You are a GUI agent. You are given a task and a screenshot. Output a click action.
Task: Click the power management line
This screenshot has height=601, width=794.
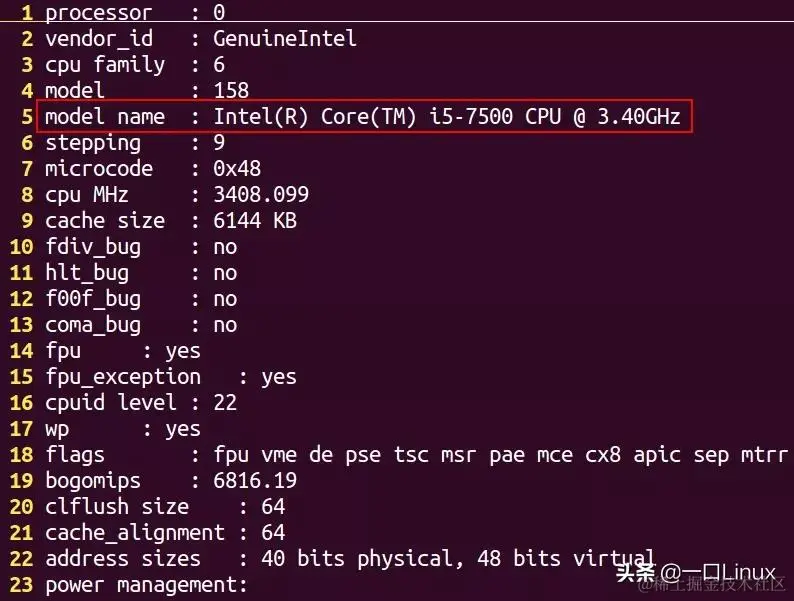(146, 585)
